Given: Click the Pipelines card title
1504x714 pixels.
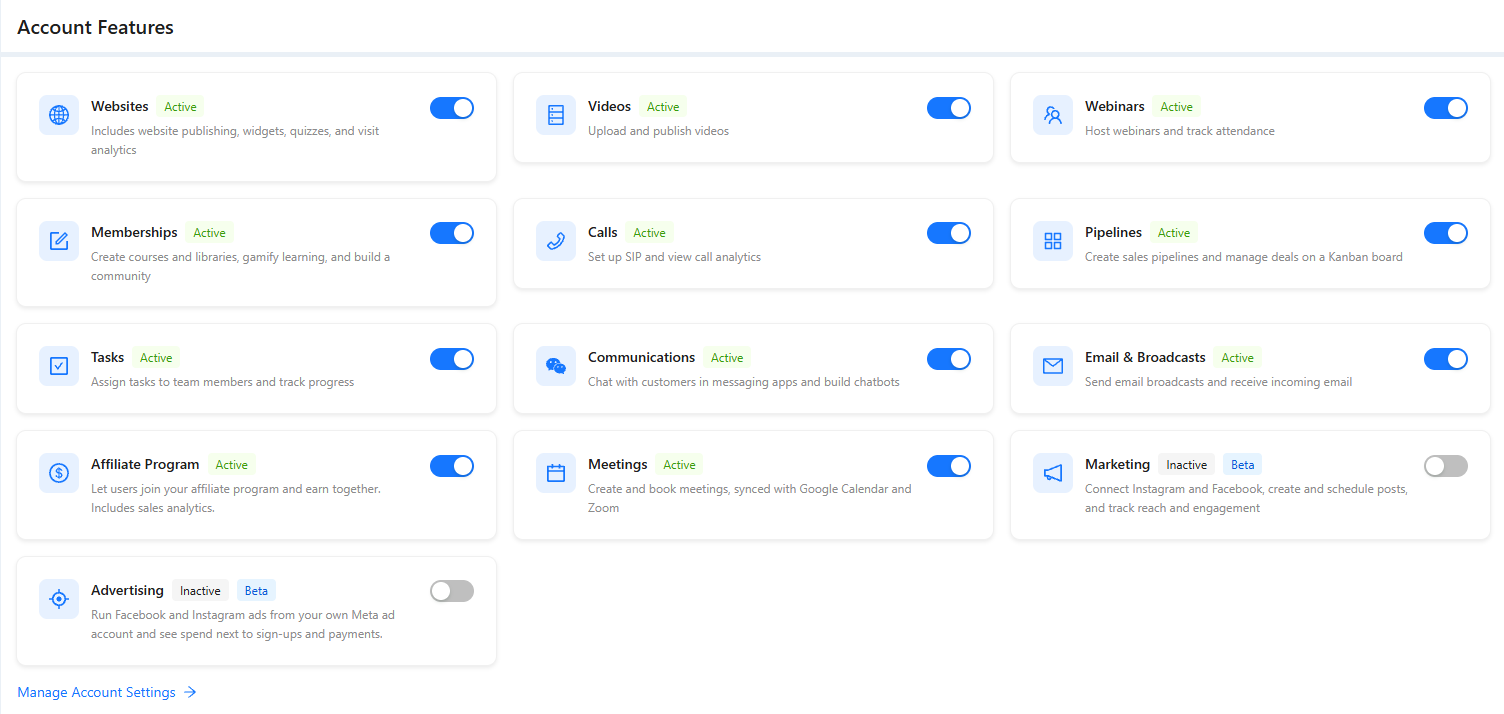Looking at the screenshot, I should (x=1113, y=232).
